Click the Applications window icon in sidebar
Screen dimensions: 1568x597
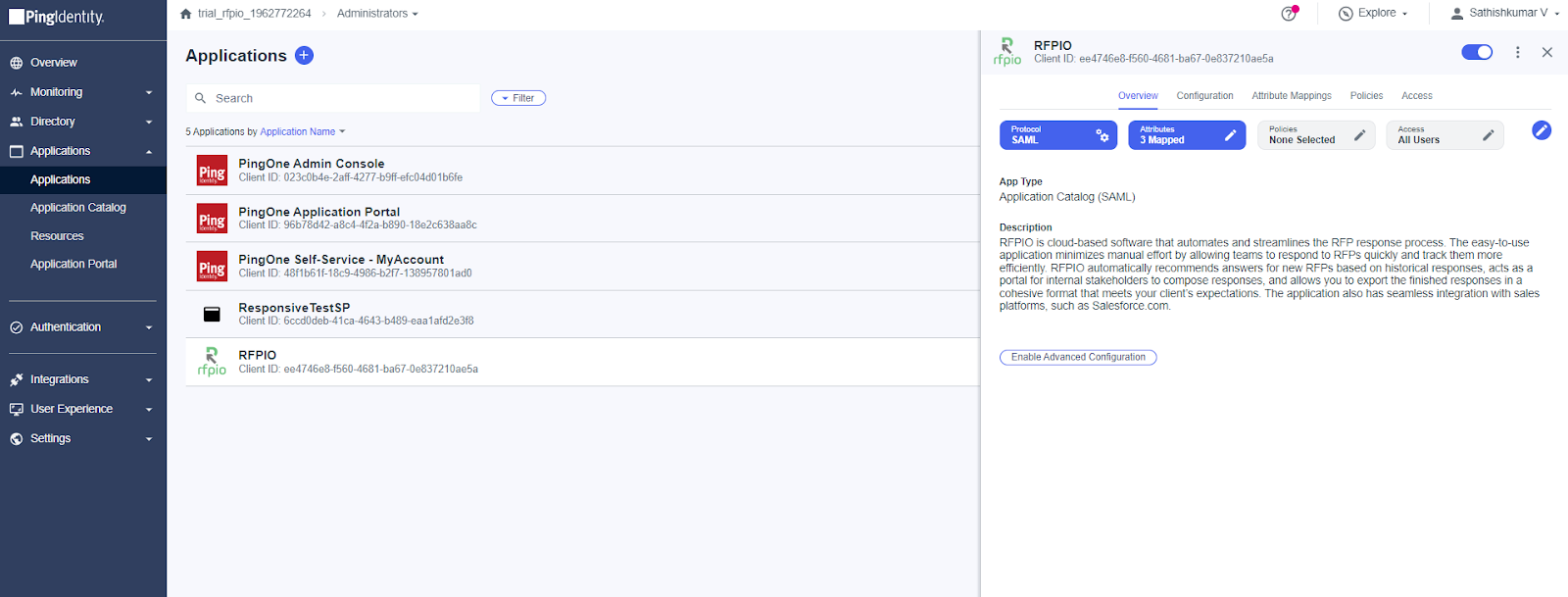17,151
